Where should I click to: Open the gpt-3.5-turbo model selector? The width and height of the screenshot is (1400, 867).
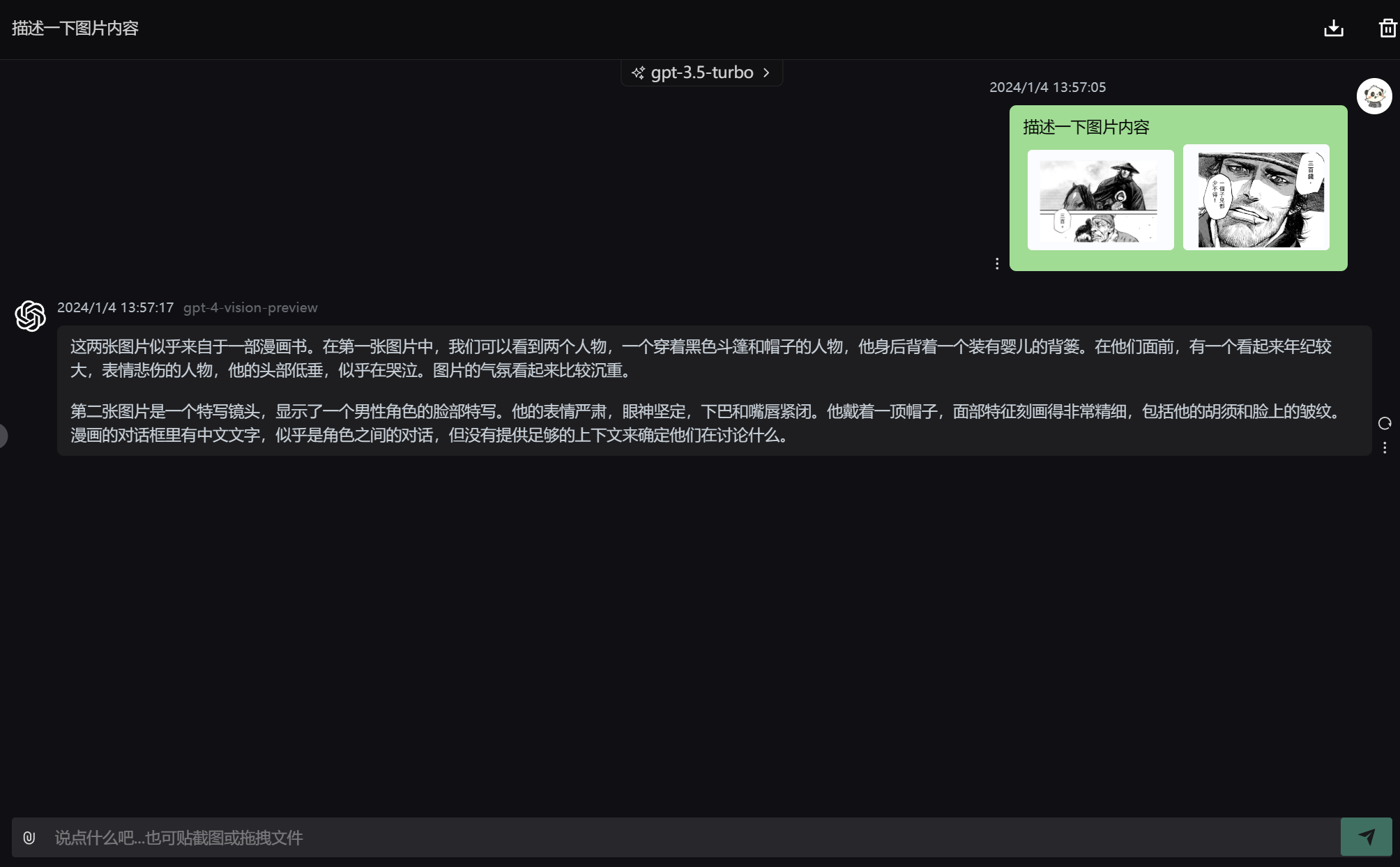pyautogui.click(x=701, y=72)
